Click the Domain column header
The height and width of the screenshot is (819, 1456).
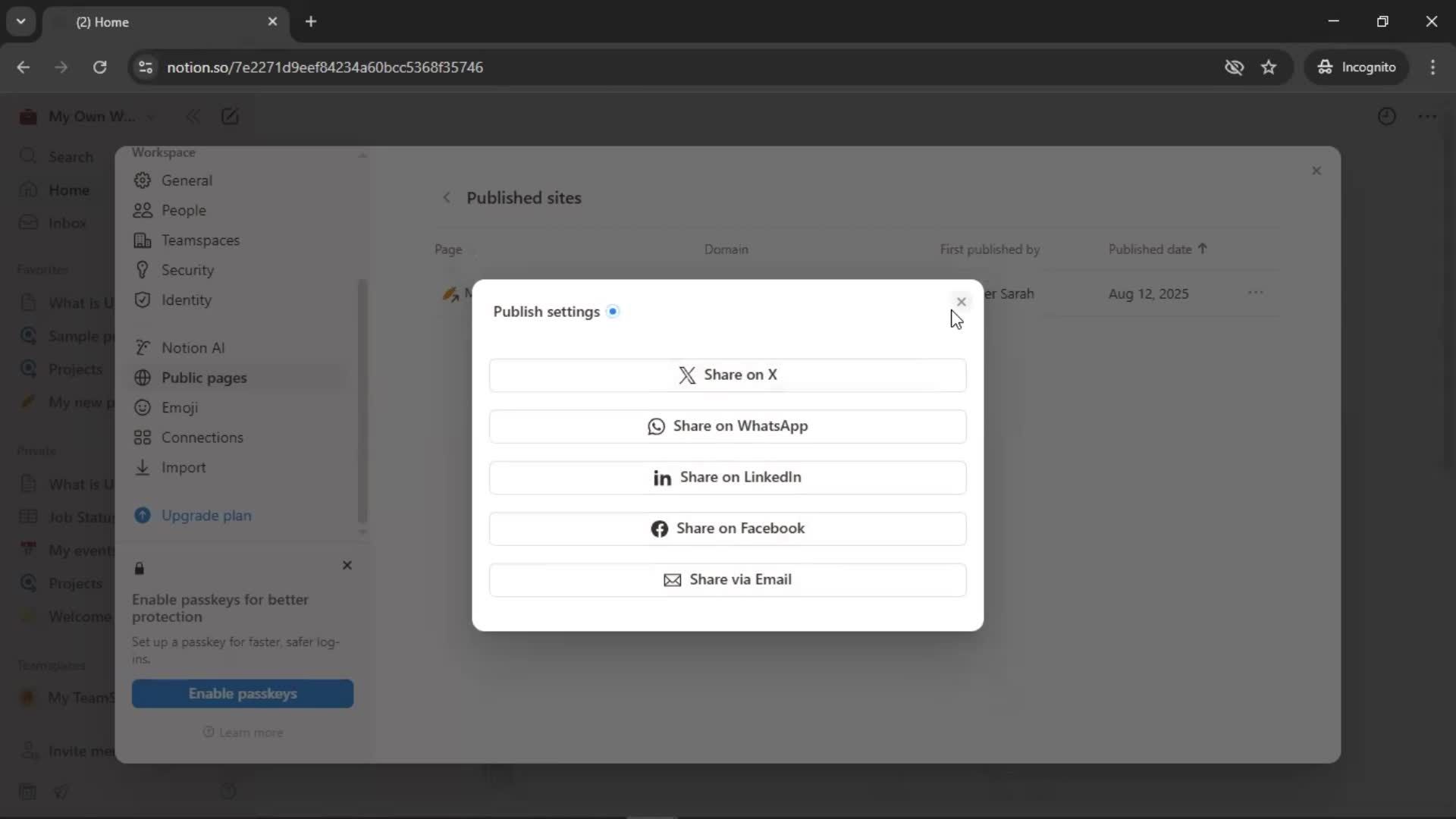tap(726, 249)
